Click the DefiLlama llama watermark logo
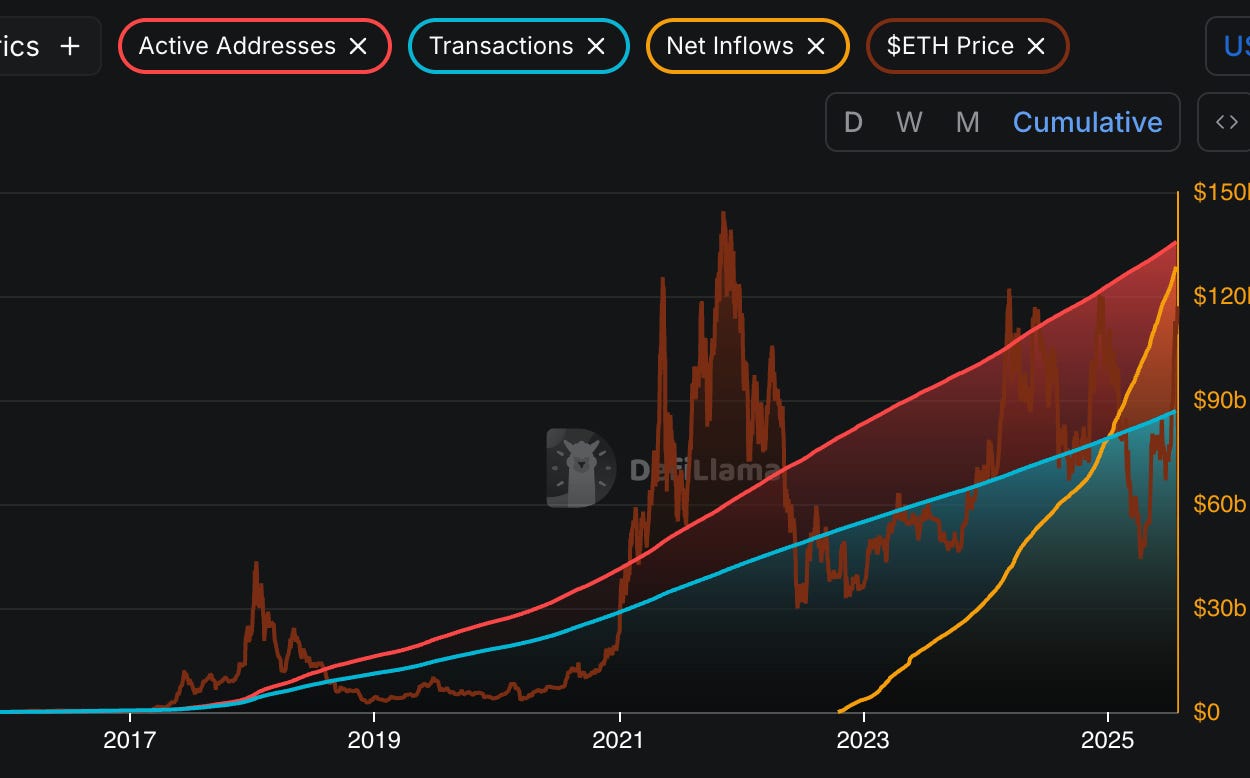Viewport: 1250px width, 778px height. point(578,465)
